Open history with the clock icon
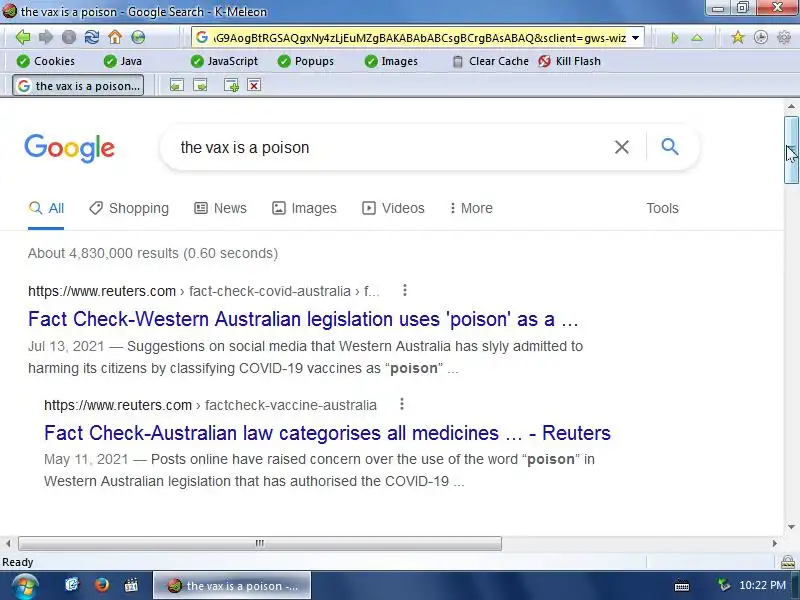800x600 pixels. tap(761, 37)
